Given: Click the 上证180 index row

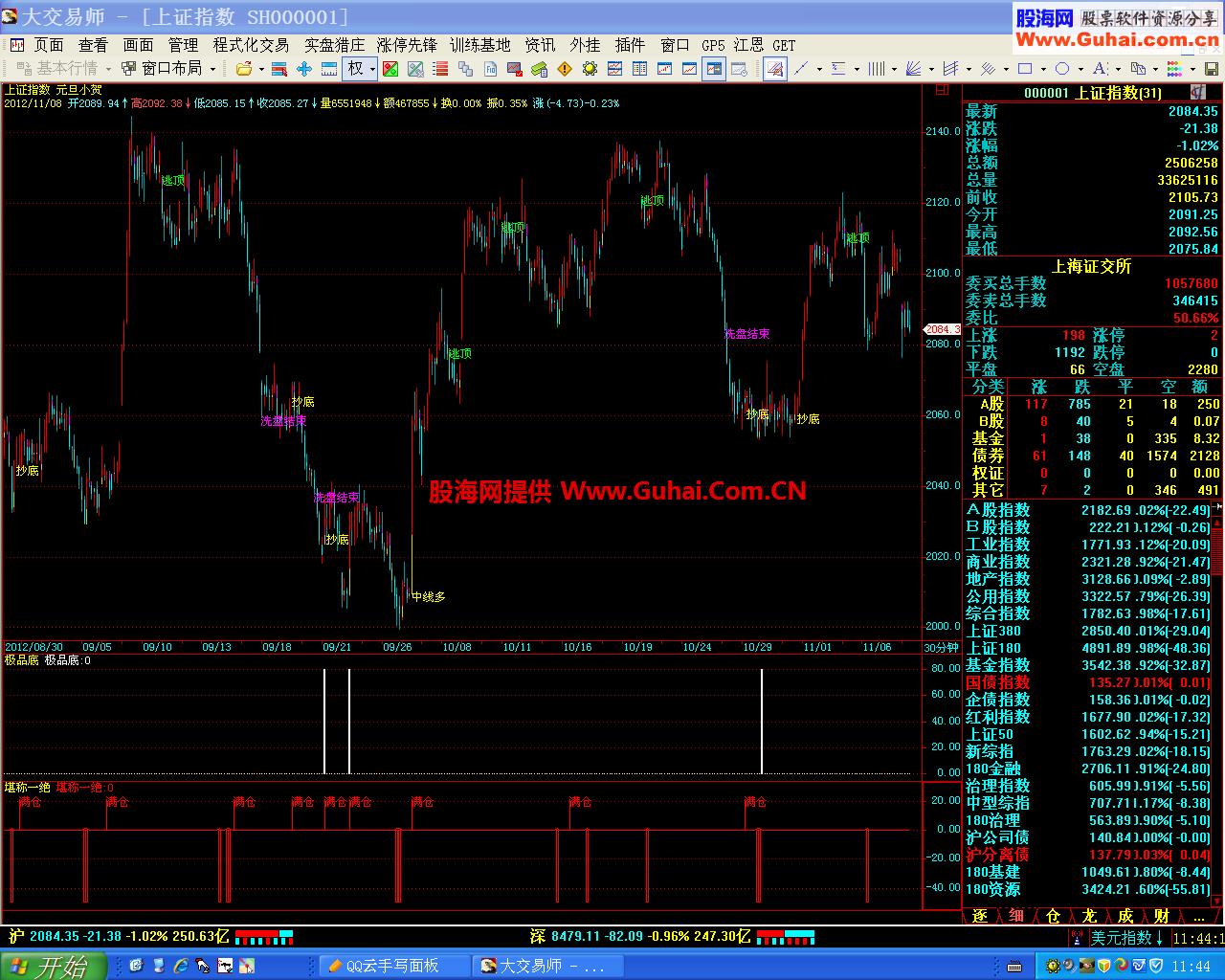Looking at the screenshot, I should 993,648.
